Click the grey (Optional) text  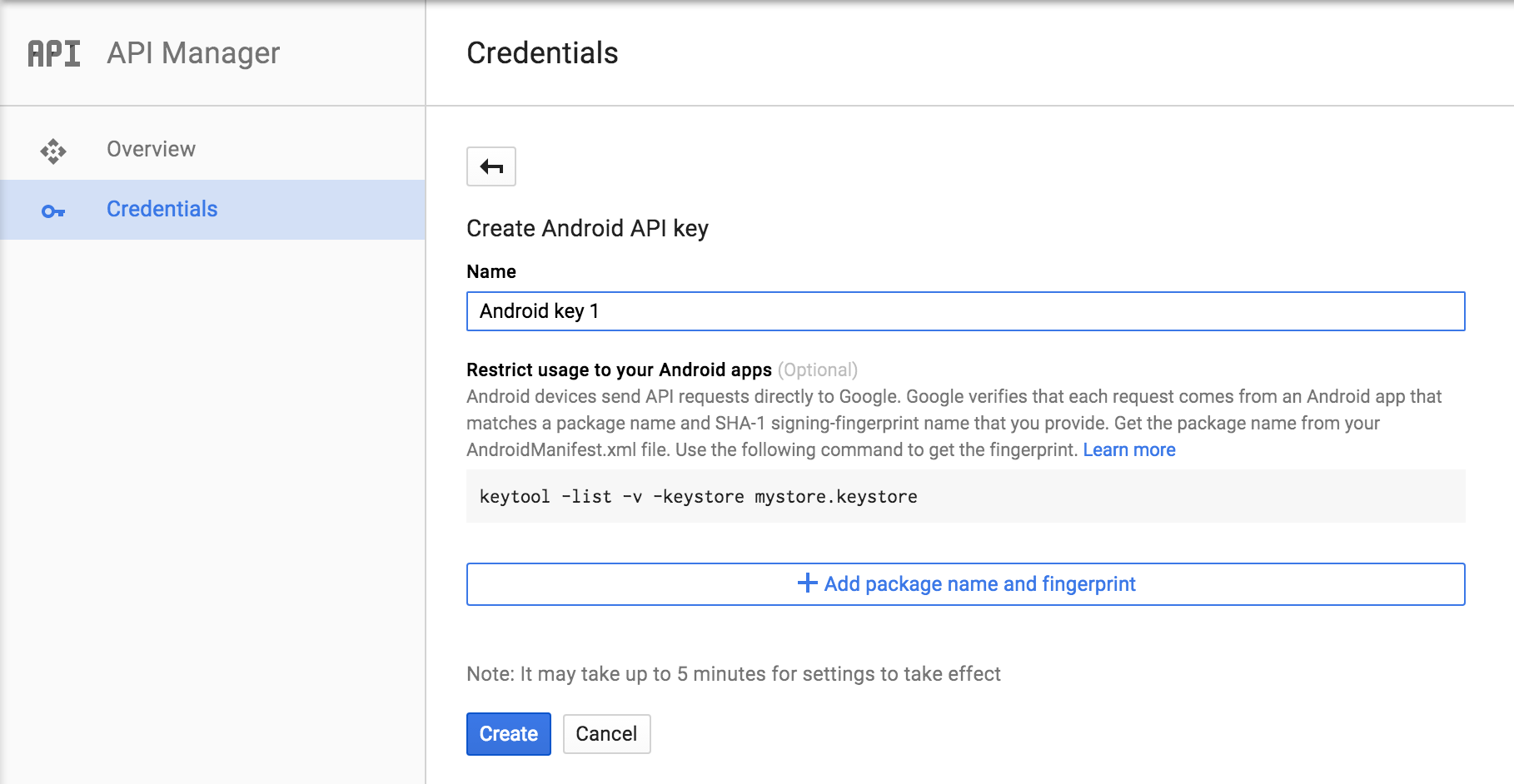817,370
